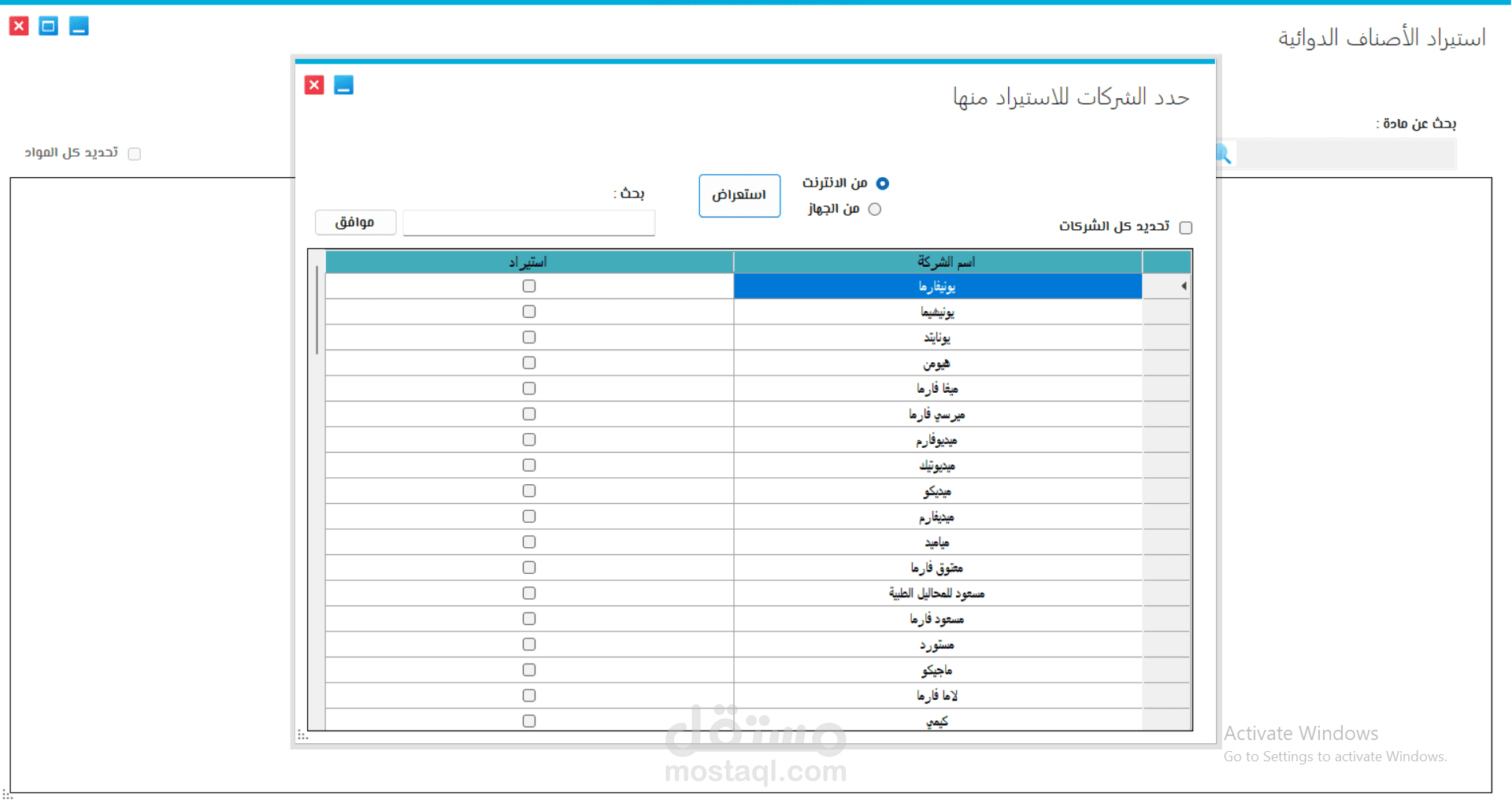The image size is (1512, 803).
Task: Select company name cell ميغا فارما
Action: (938, 389)
